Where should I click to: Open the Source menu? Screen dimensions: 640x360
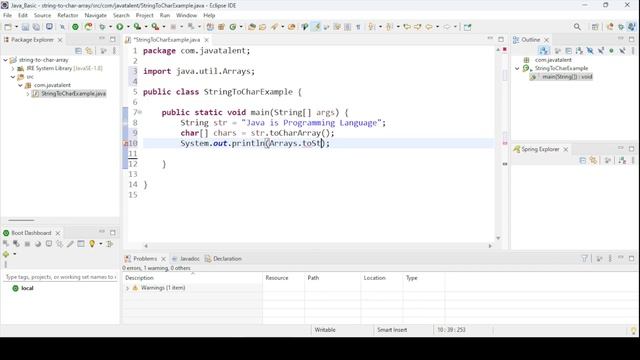[x=42, y=16]
